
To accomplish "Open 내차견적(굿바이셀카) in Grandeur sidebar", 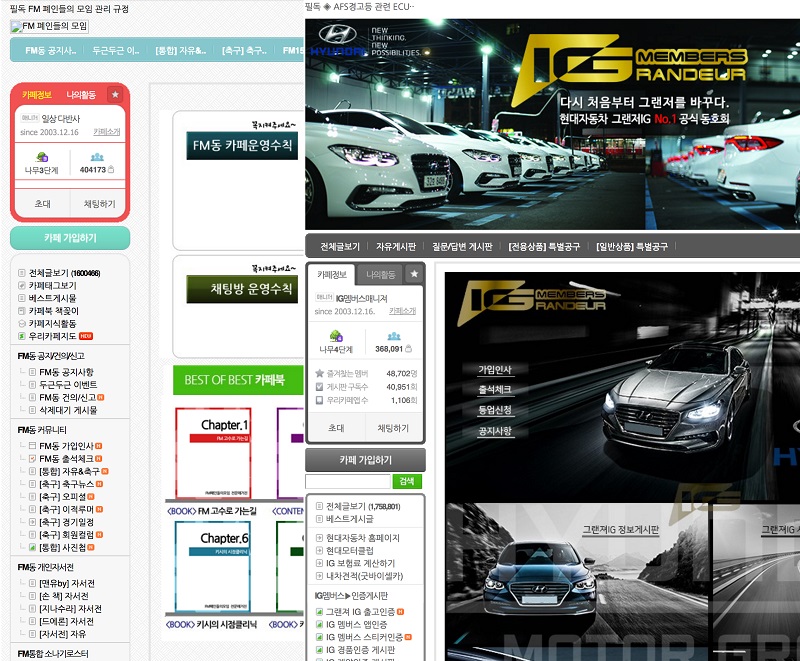I will [x=364, y=576].
